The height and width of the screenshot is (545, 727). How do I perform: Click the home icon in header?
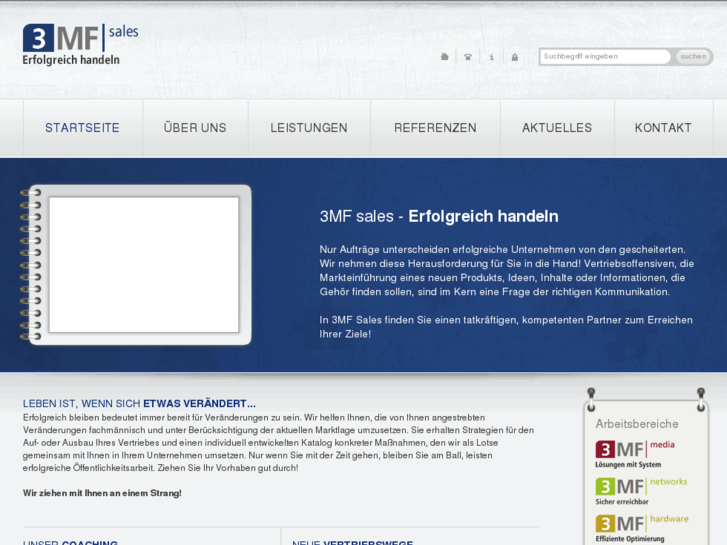444,57
